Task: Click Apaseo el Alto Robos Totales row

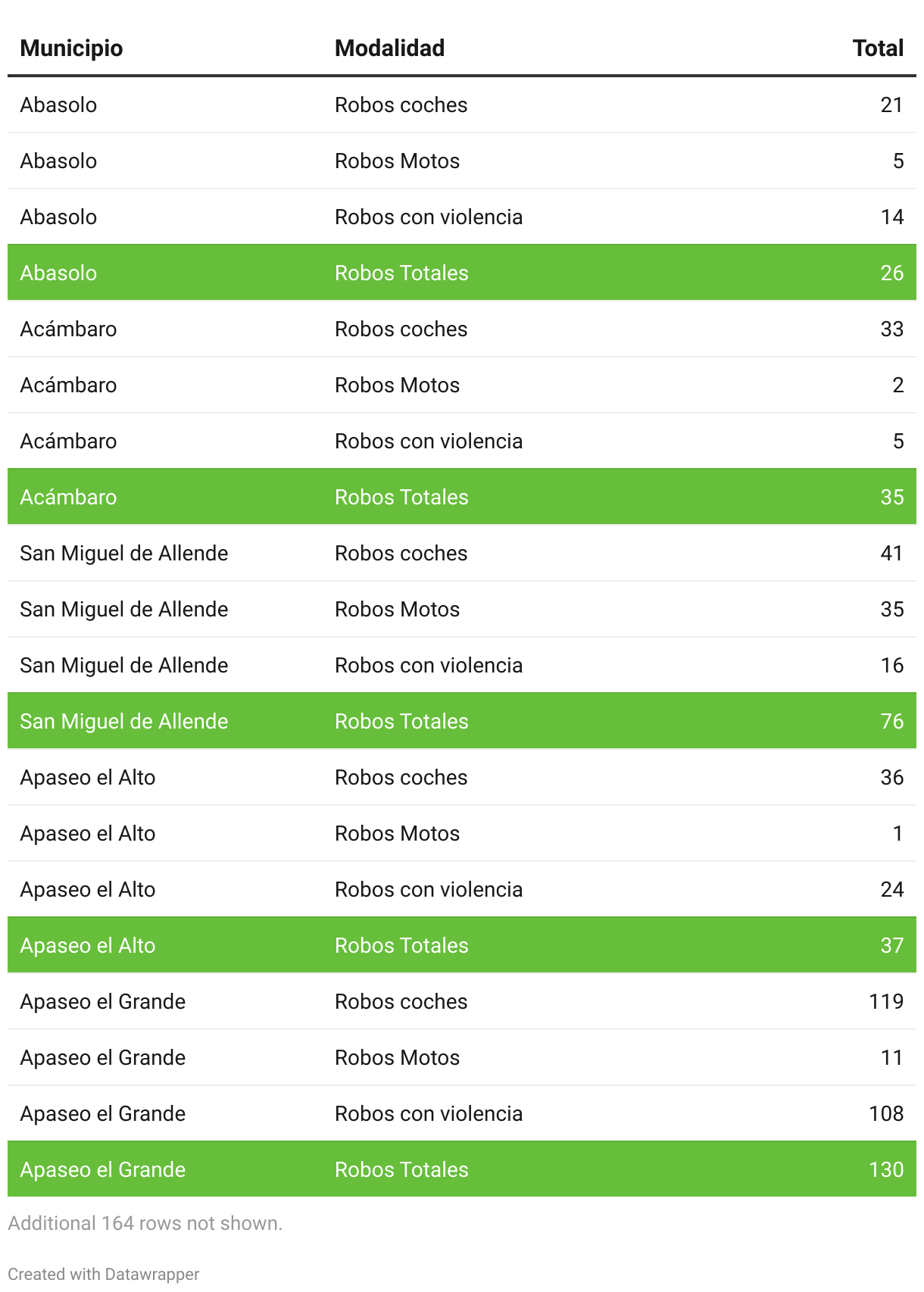Action: pyautogui.click(x=461, y=945)
